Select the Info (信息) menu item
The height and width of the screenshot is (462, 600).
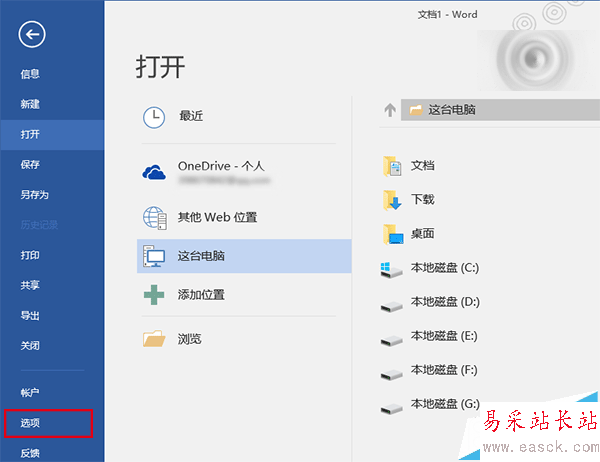click(31, 74)
